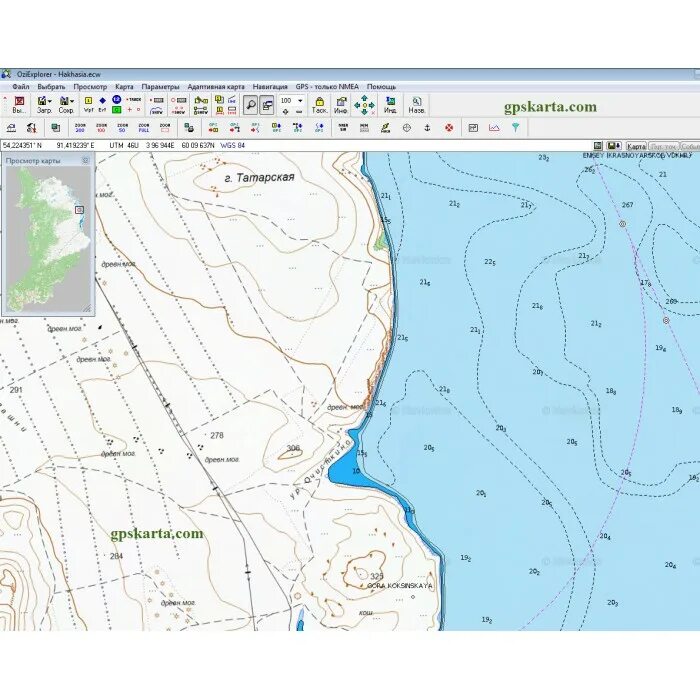Select the yellow Waypoint tool
700x700 pixels.
pyautogui.click(x=89, y=100)
